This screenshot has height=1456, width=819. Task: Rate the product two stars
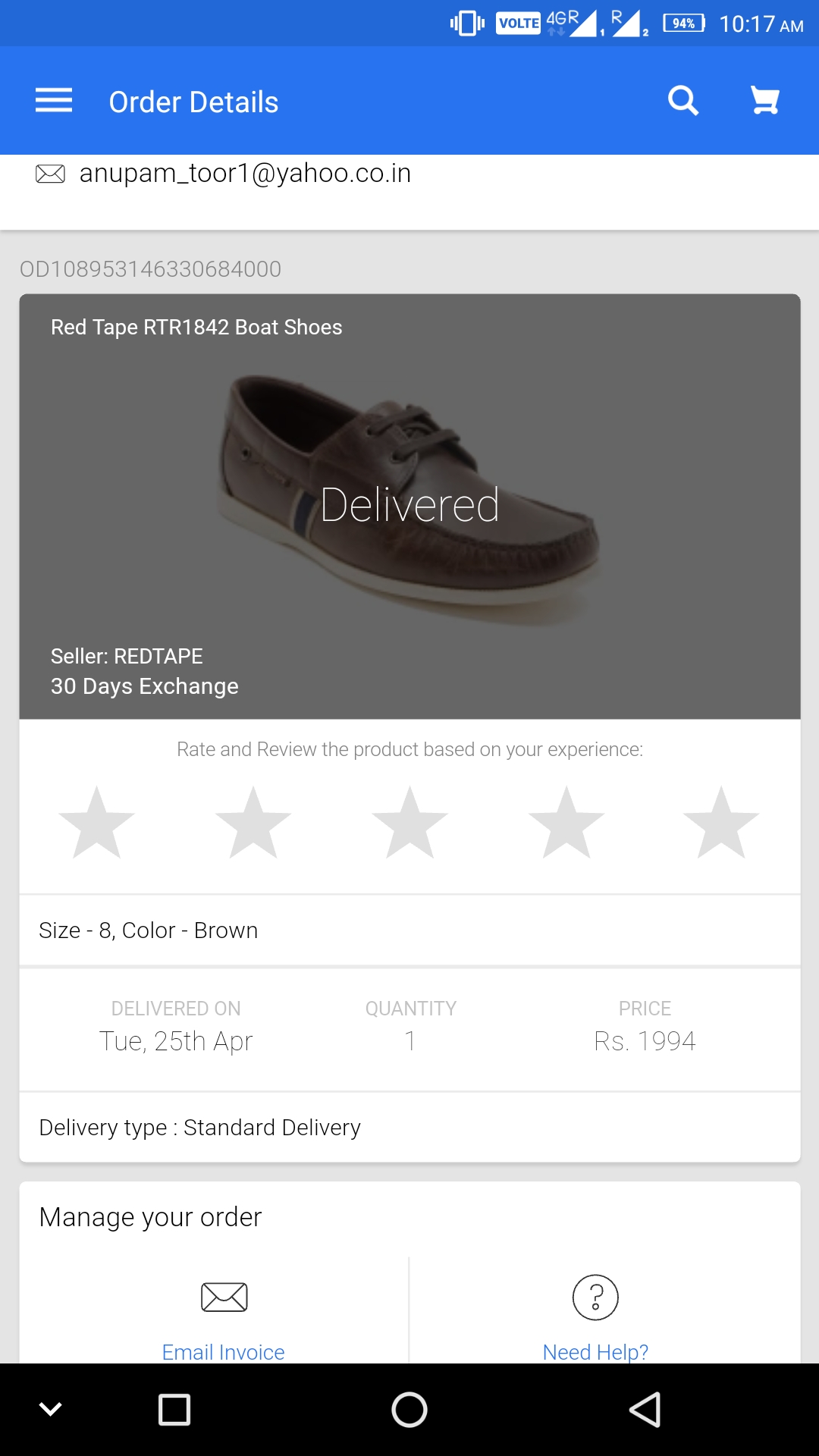pos(253,823)
